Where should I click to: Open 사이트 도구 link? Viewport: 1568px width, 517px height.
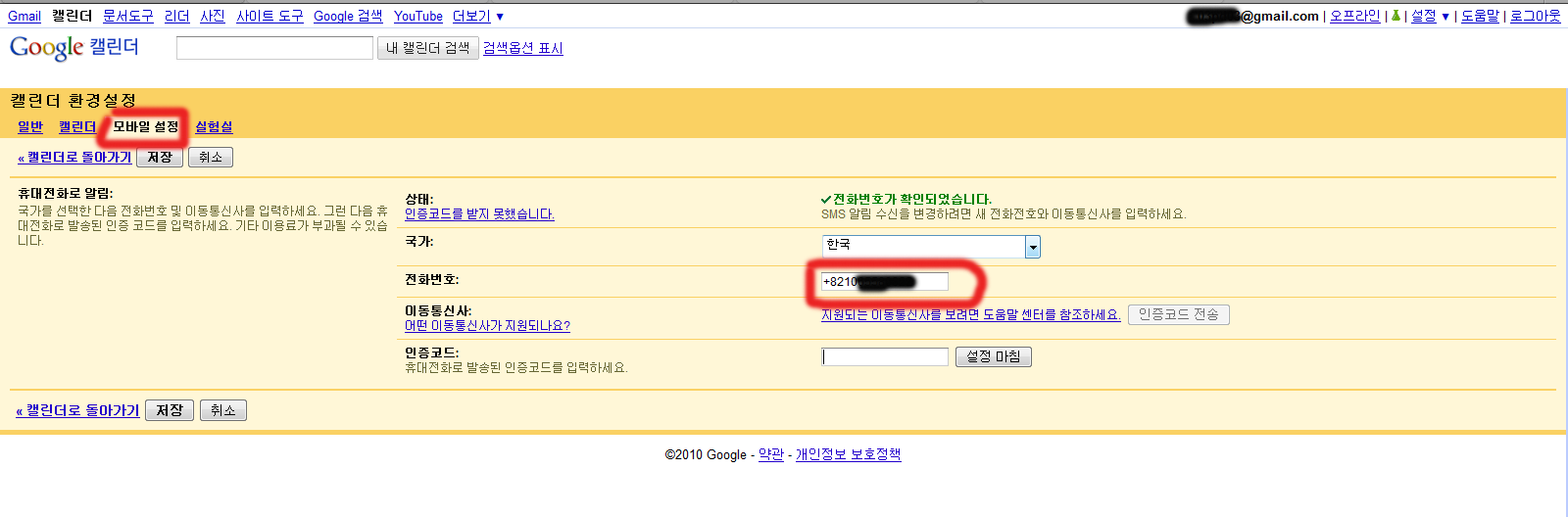tap(269, 16)
